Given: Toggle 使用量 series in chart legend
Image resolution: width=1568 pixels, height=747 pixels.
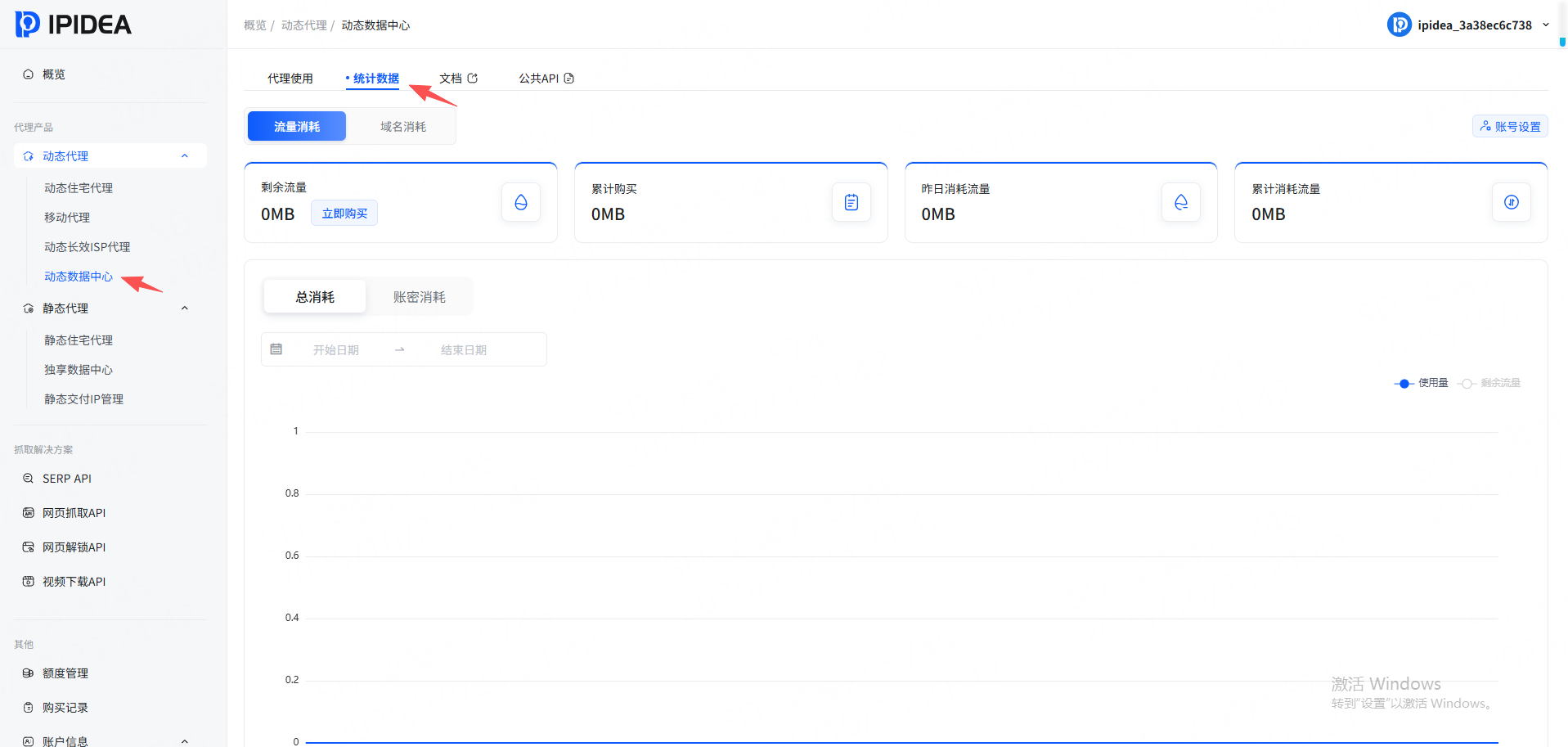Looking at the screenshot, I should click(x=1422, y=383).
